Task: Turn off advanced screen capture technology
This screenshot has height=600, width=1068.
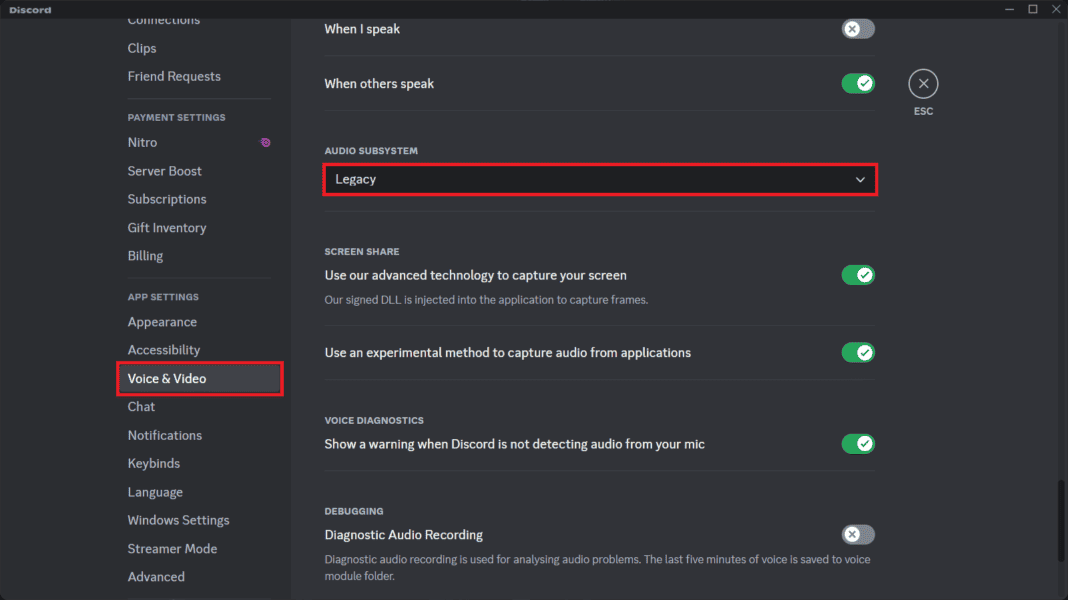Action: pos(857,274)
